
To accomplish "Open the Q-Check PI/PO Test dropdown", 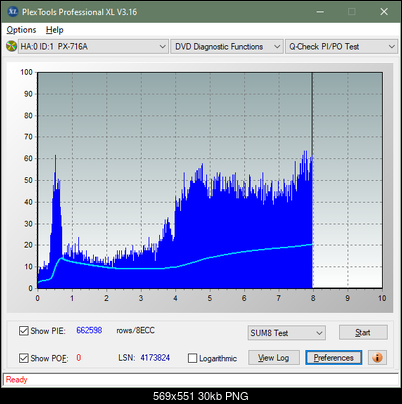I will click(341, 47).
